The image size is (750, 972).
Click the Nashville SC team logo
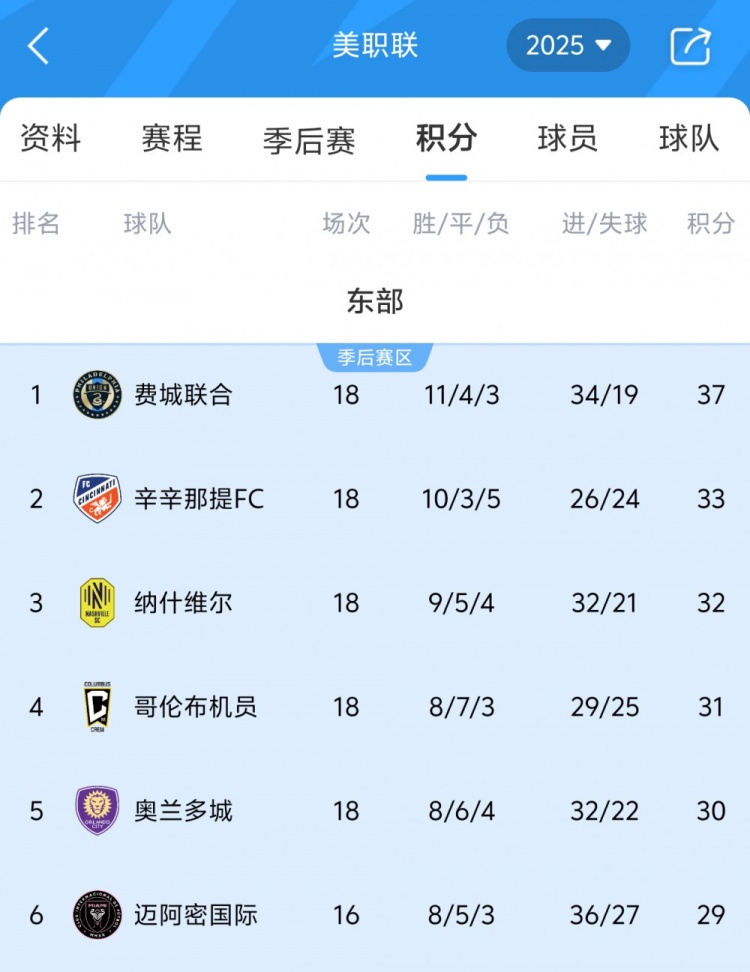click(97, 603)
